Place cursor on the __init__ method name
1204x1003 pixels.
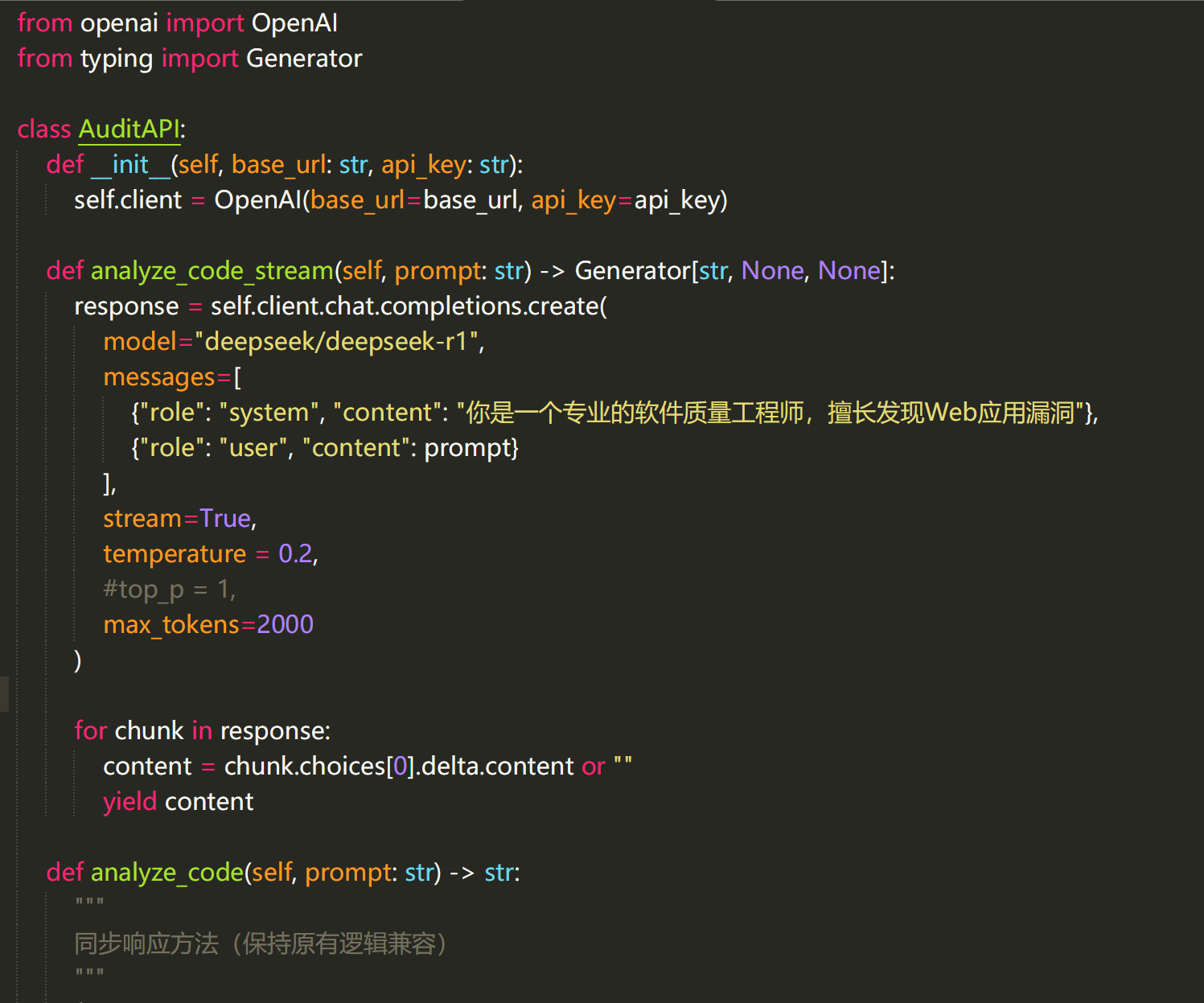[130, 165]
